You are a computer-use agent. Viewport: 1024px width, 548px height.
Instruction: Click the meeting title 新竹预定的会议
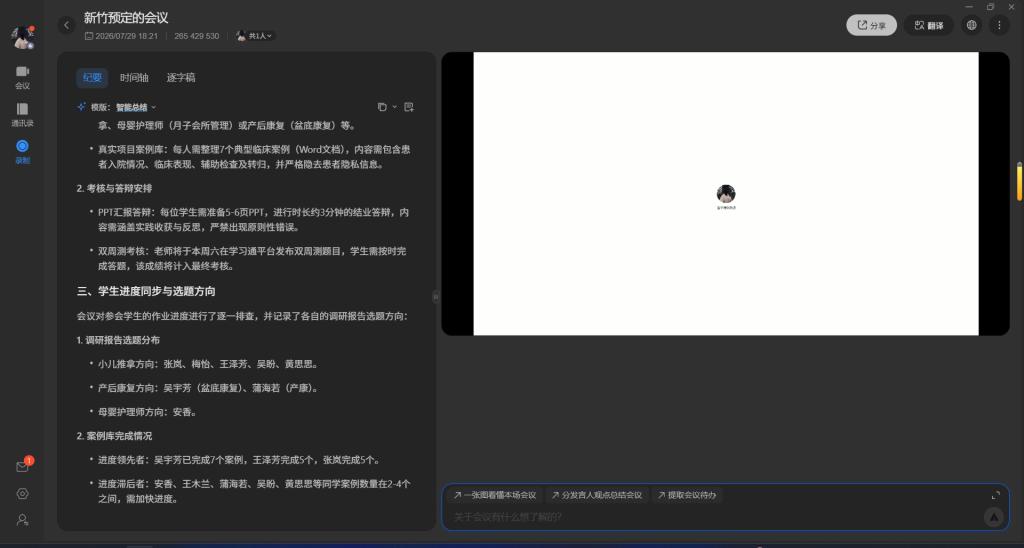[126, 18]
